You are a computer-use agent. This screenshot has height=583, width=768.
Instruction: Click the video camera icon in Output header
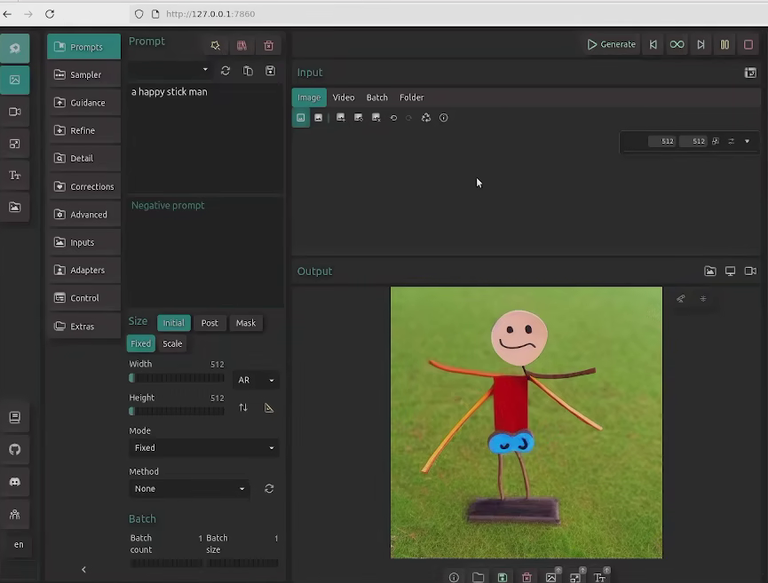[750, 271]
